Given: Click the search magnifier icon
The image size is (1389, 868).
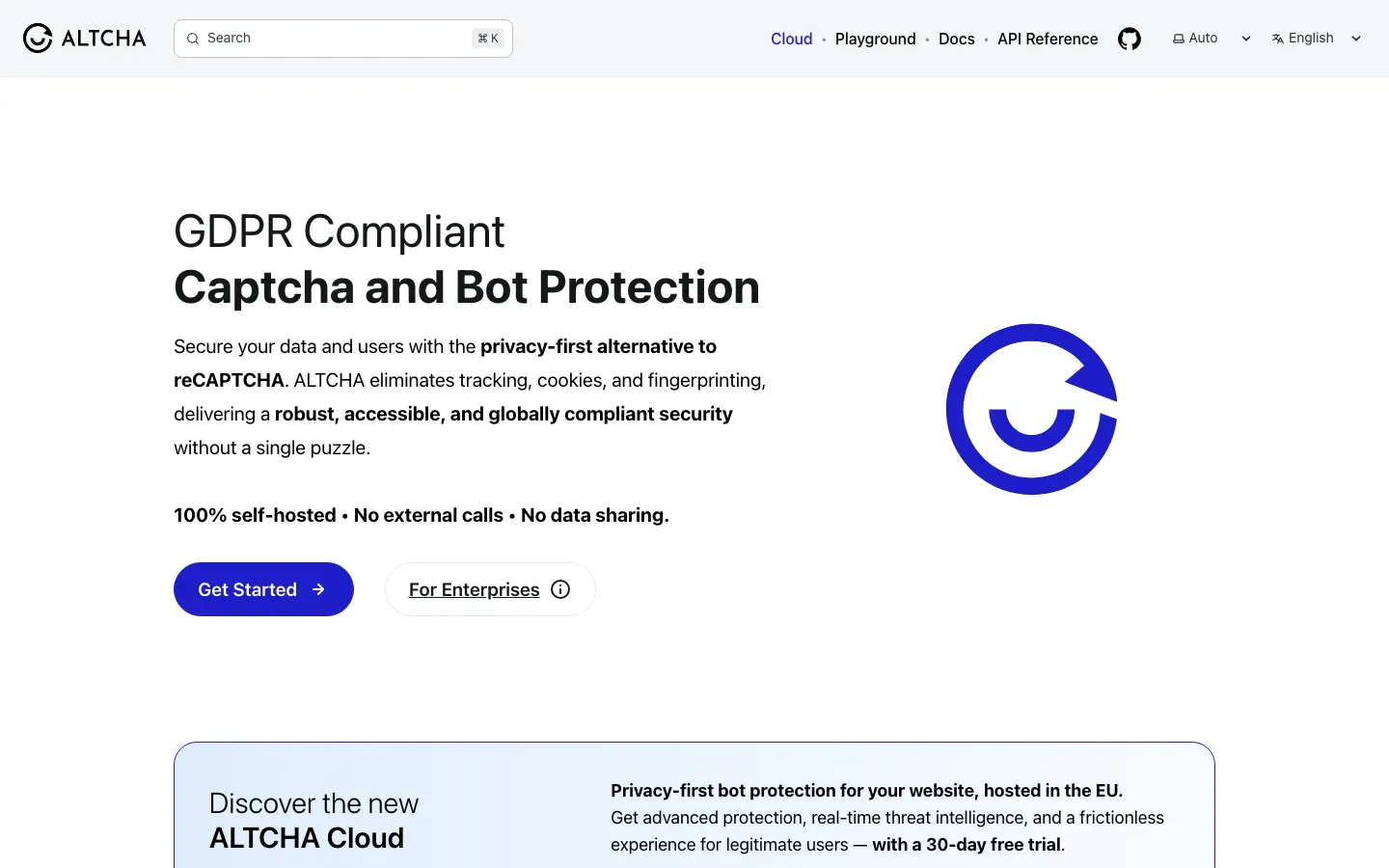Looking at the screenshot, I should (x=193, y=39).
